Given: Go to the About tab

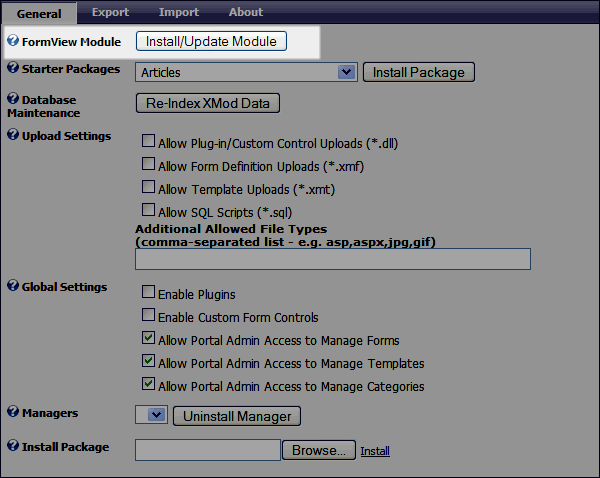Looking at the screenshot, I should (246, 12).
